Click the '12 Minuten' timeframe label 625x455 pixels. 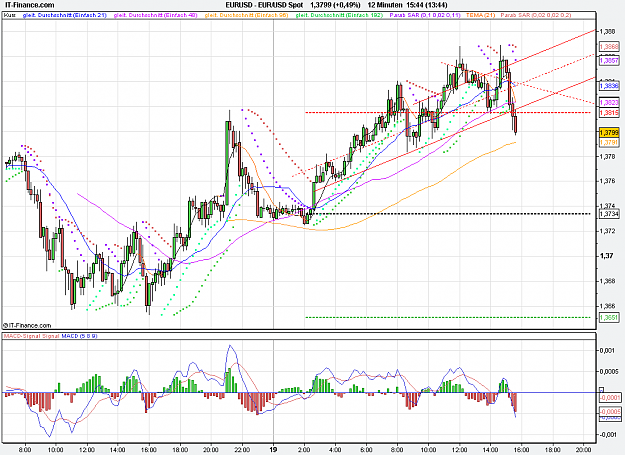[x=385, y=5]
